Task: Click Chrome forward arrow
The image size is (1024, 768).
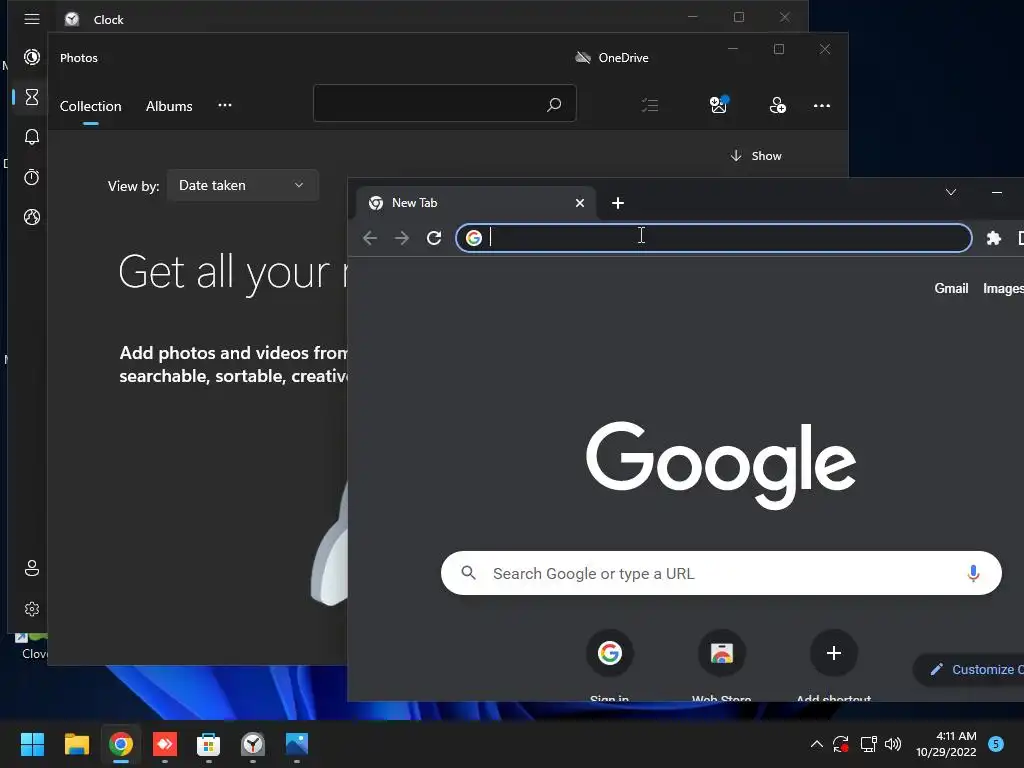Action: click(402, 238)
